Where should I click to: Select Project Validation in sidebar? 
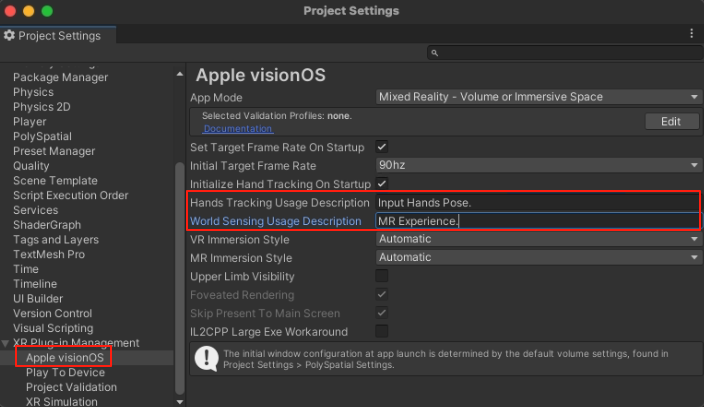pyautogui.click(x=71, y=387)
